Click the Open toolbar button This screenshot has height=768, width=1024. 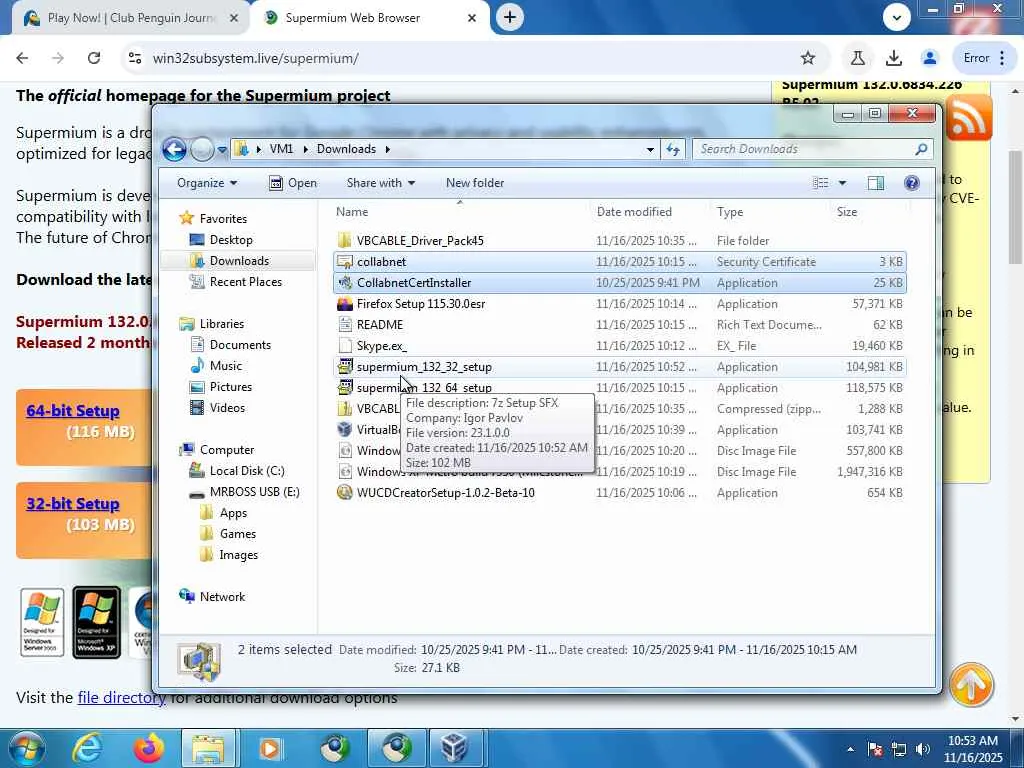[293, 183]
